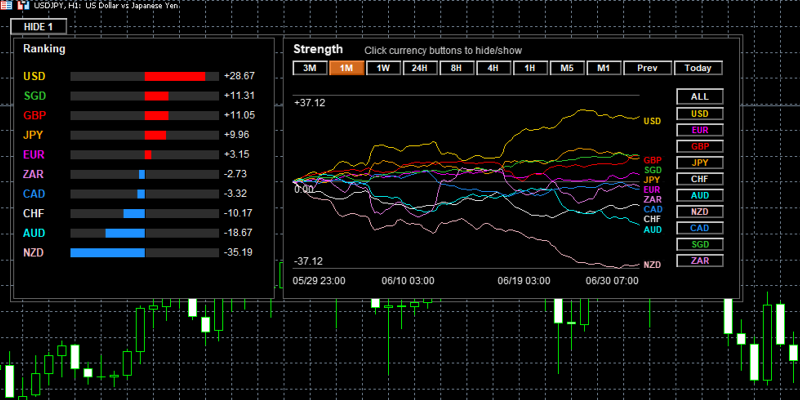The height and width of the screenshot is (400, 800).
Task: Toggle NZD currency line visibility button
Action: (x=699, y=212)
